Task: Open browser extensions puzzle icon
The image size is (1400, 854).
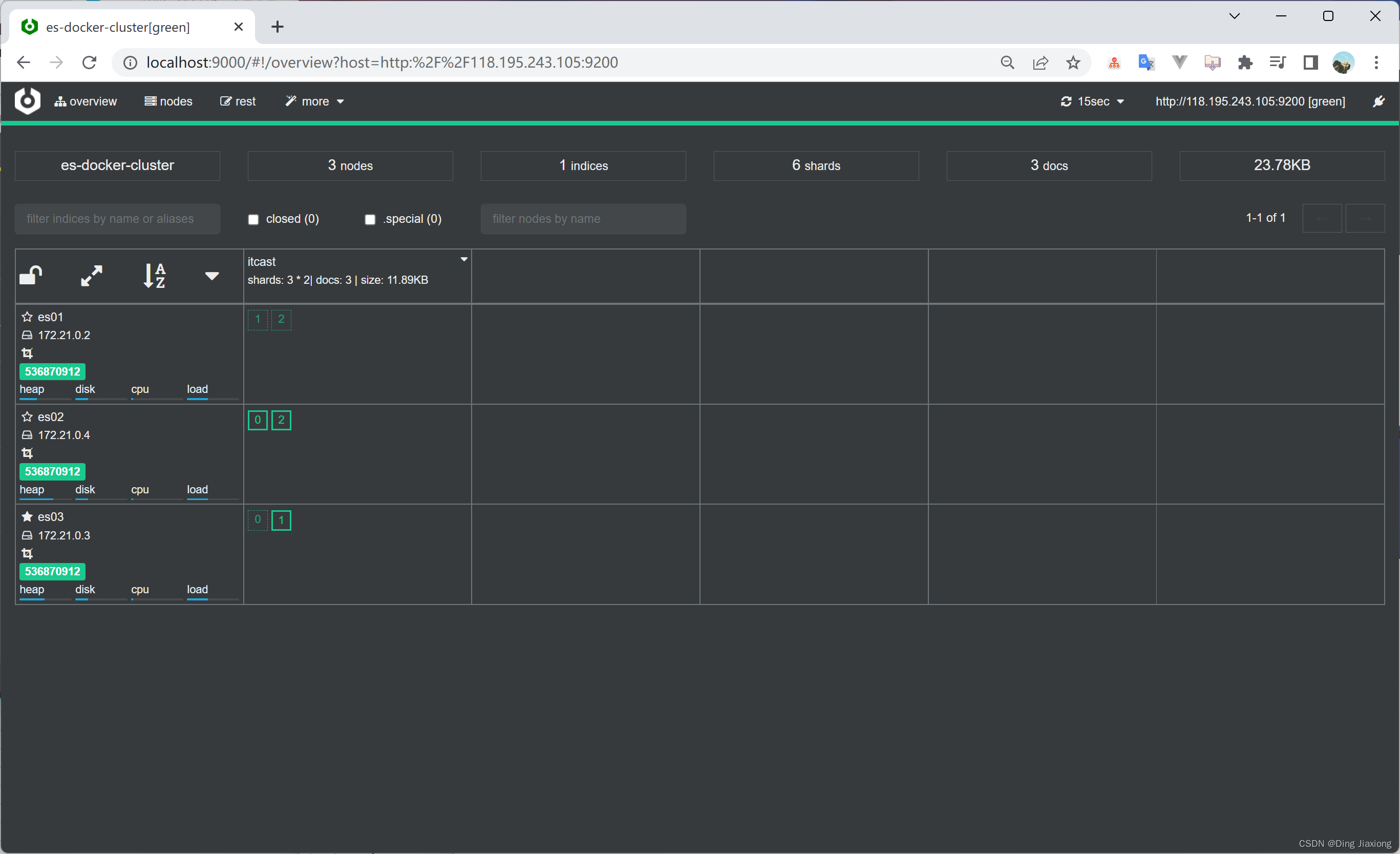Action: pos(1245,63)
